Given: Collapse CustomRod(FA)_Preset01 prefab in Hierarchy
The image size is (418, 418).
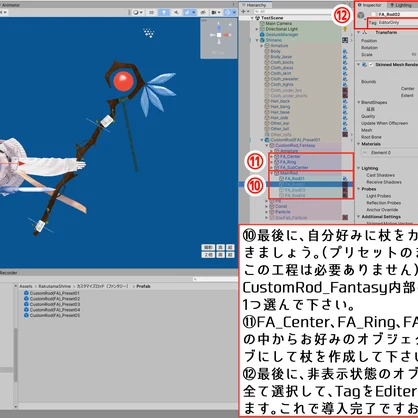Looking at the screenshot, I should click(262, 140).
